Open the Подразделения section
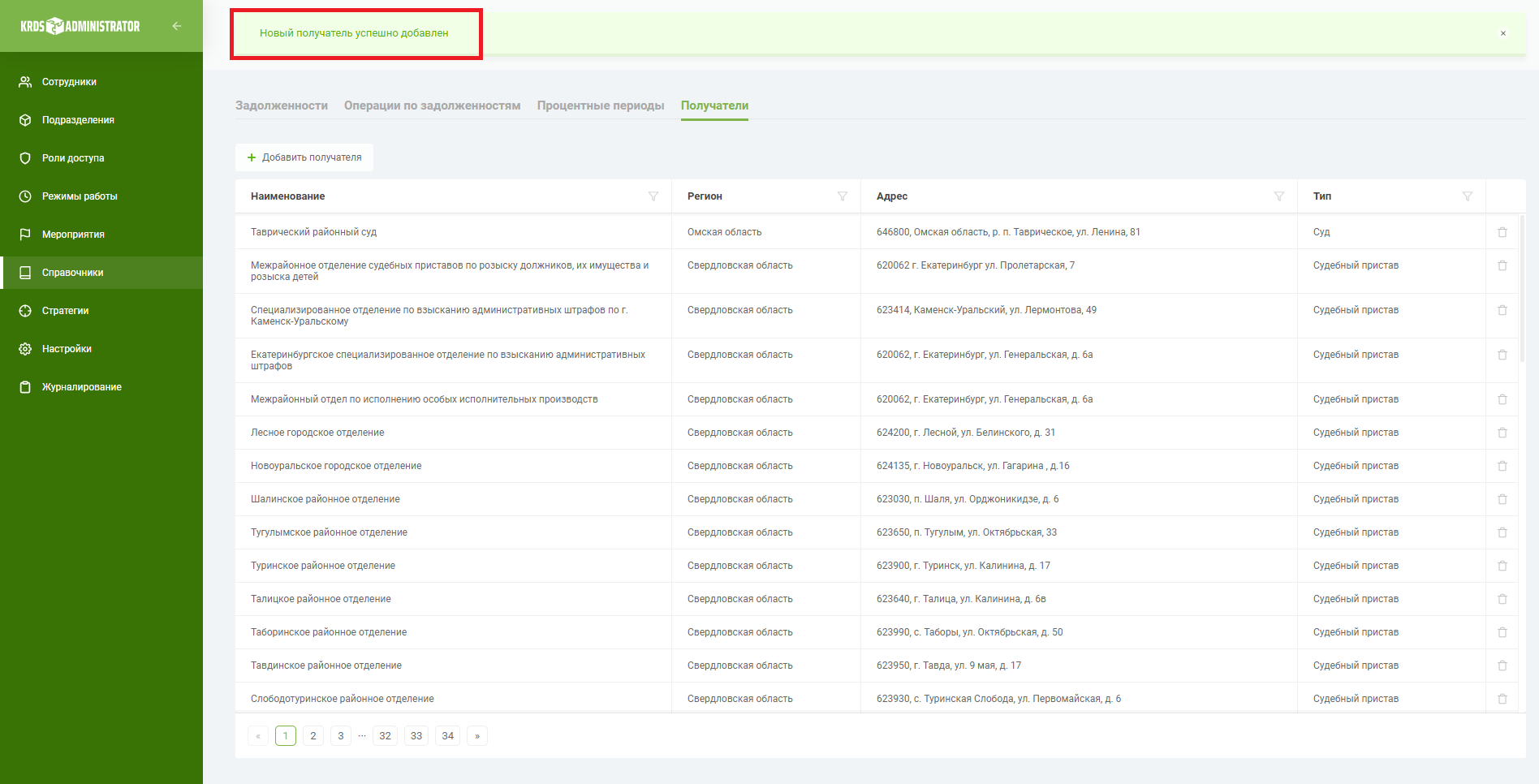The height and width of the screenshot is (784, 1539). click(101, 120)
